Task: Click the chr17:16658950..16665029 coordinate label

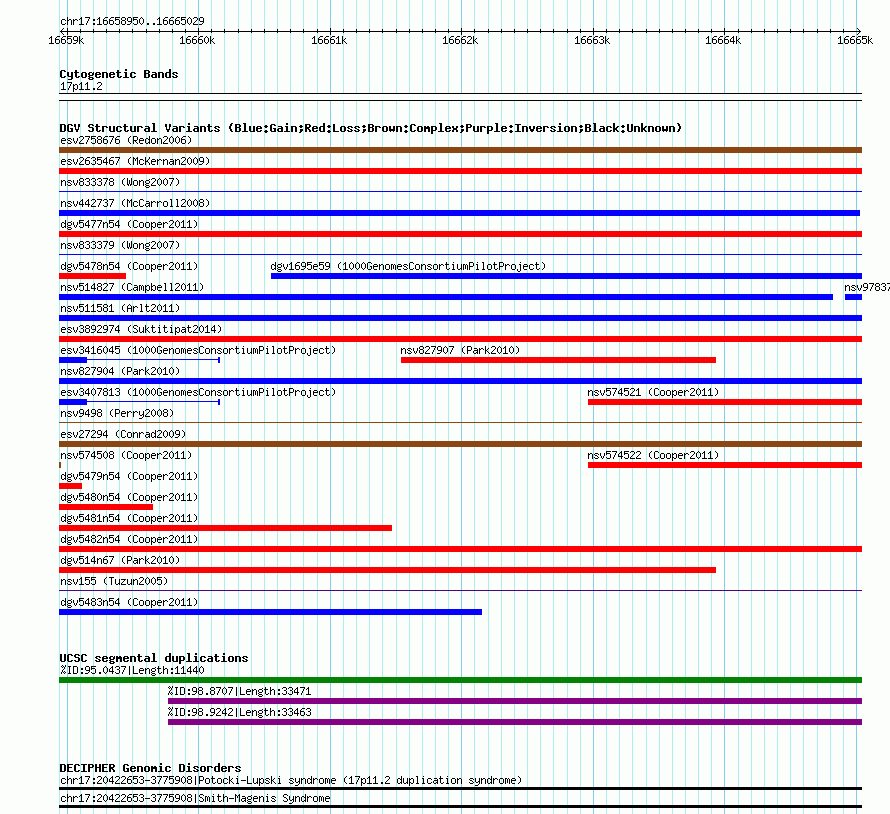Action: click(x=132, y=21)
